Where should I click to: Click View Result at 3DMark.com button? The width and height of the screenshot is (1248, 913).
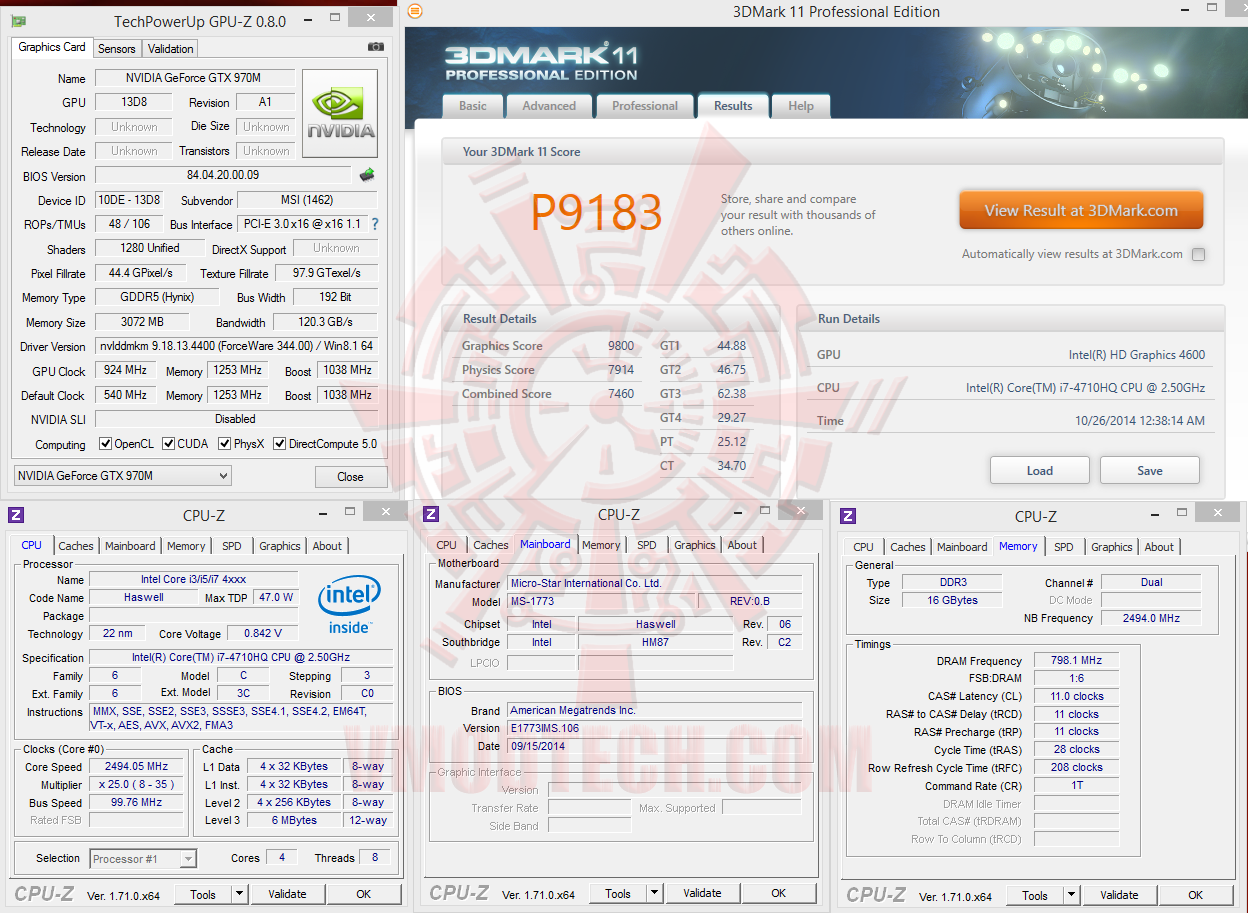coord(1081,210)
